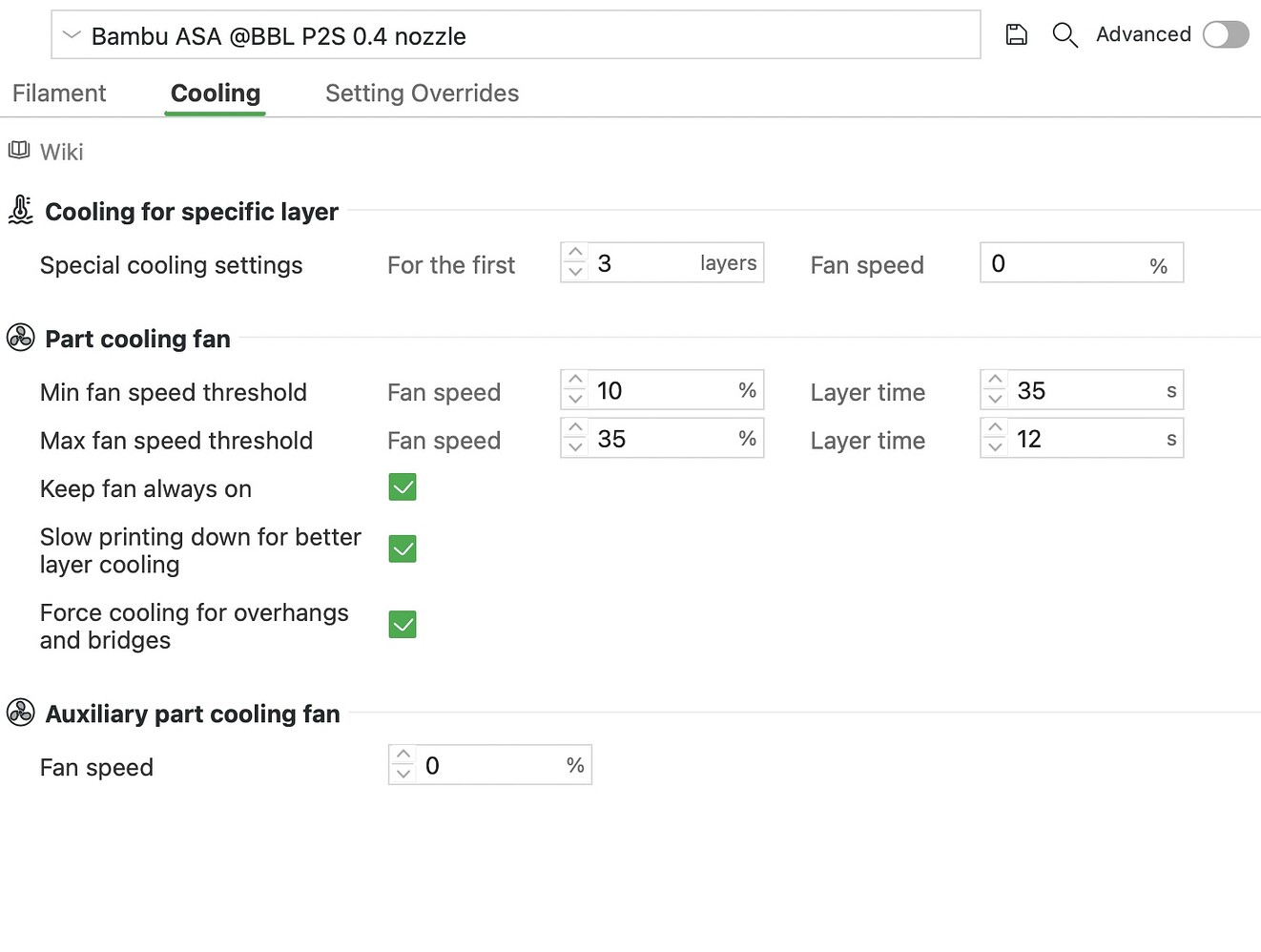Decrease auxiliary fan speed value
The image size is (1261, 952).
tap(403, 774)
